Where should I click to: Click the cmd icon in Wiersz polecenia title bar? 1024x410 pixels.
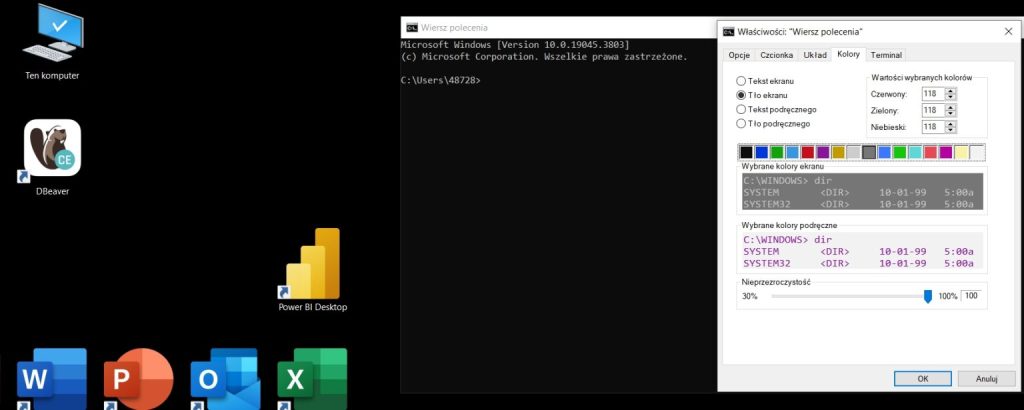pos(411,28)
